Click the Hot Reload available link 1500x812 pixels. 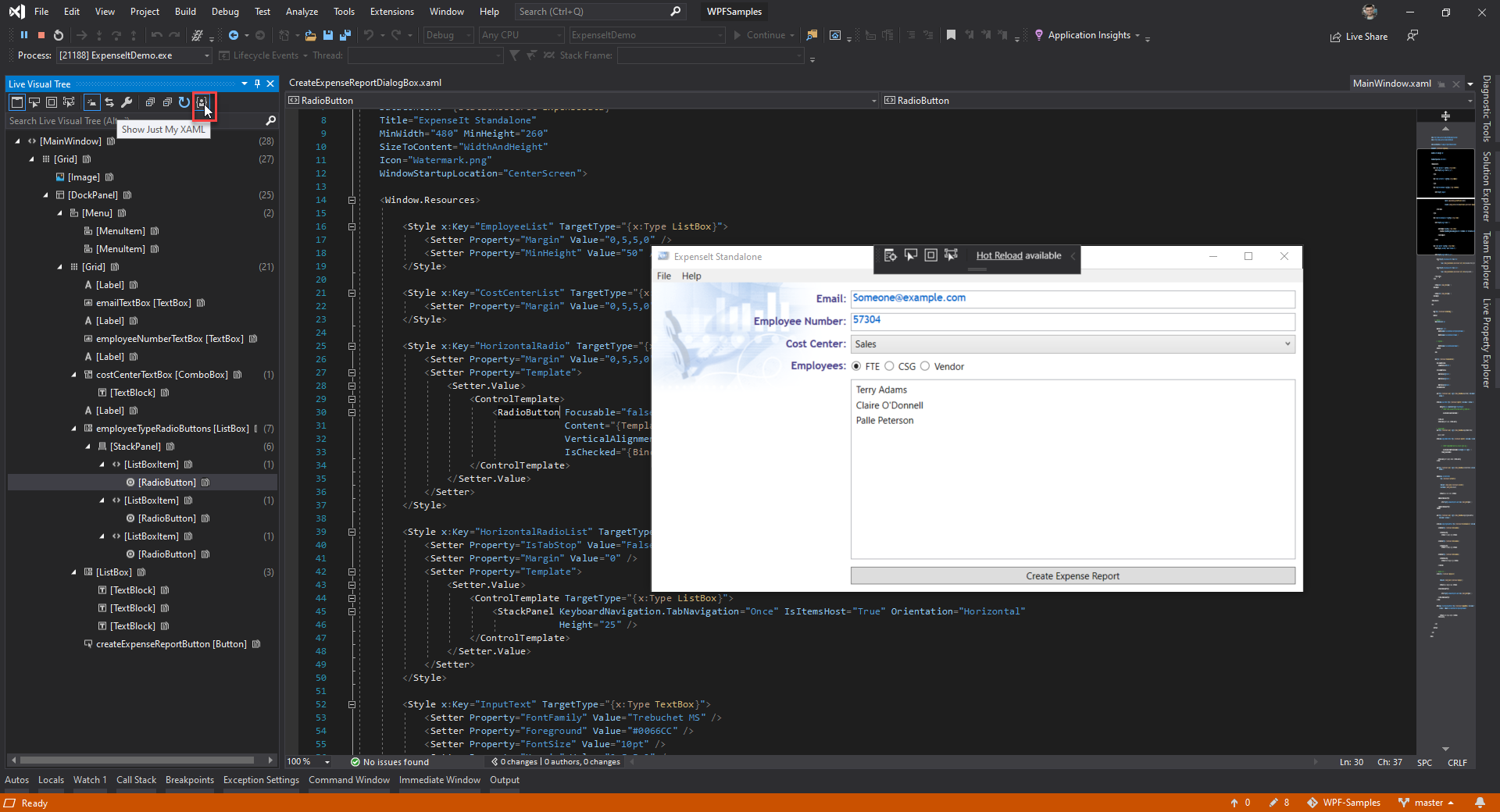[x=999, y=255]
